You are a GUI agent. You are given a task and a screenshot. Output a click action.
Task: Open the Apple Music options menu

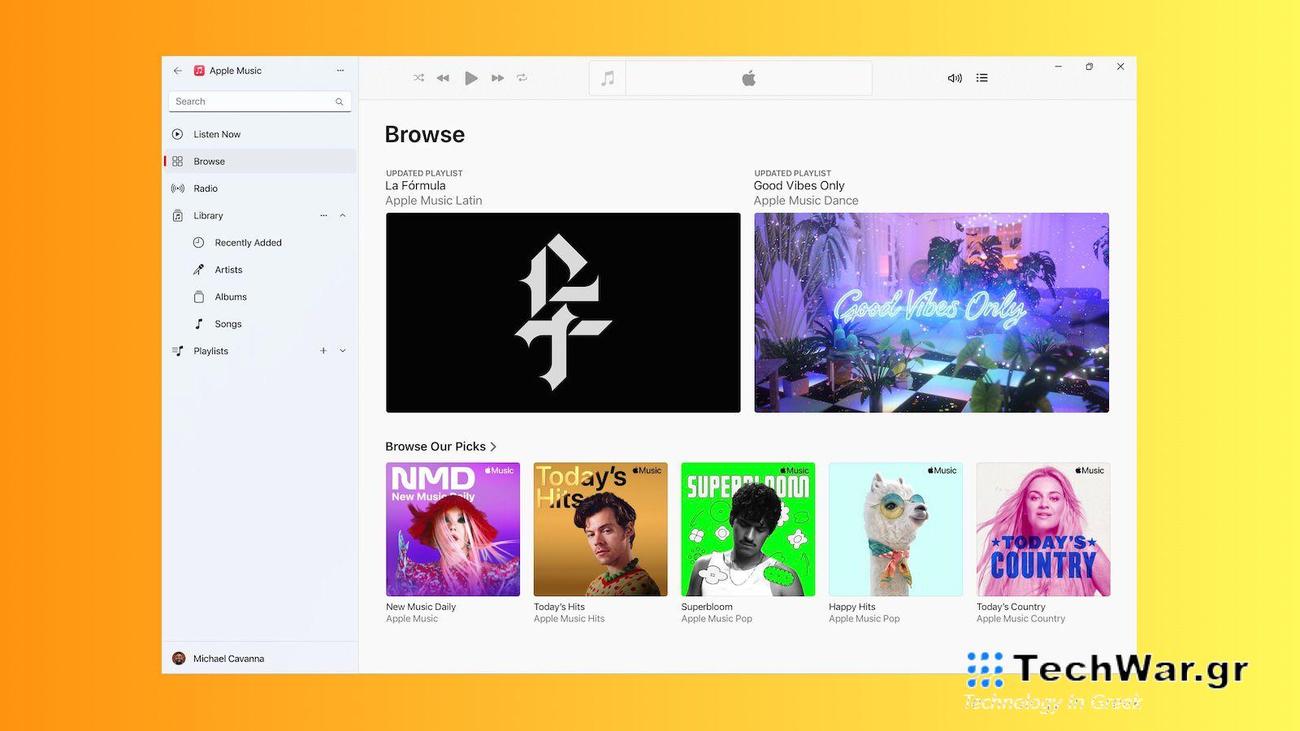click(x=340, y=70)
